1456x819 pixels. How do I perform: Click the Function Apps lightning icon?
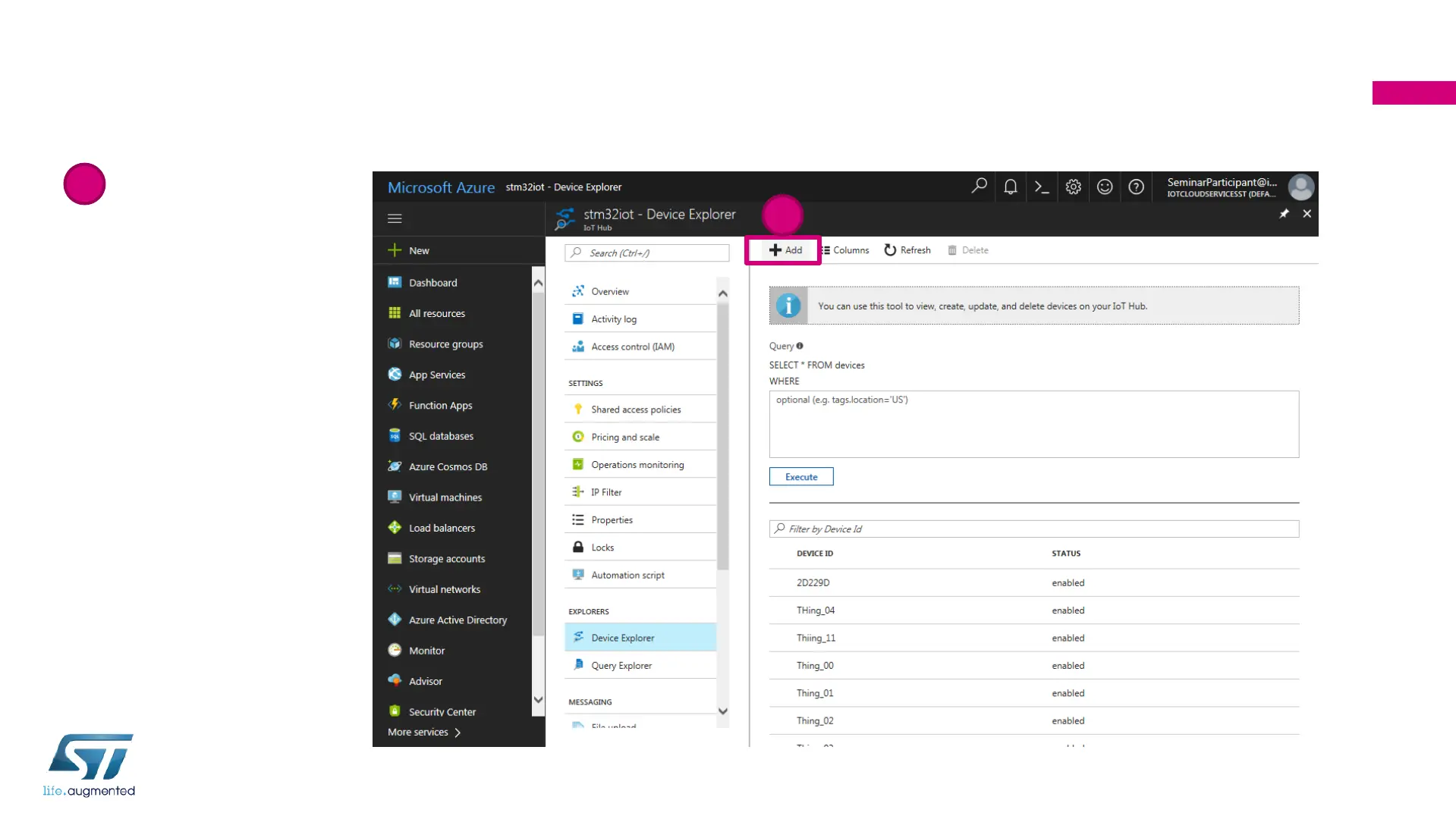click(x=395, y=405)
